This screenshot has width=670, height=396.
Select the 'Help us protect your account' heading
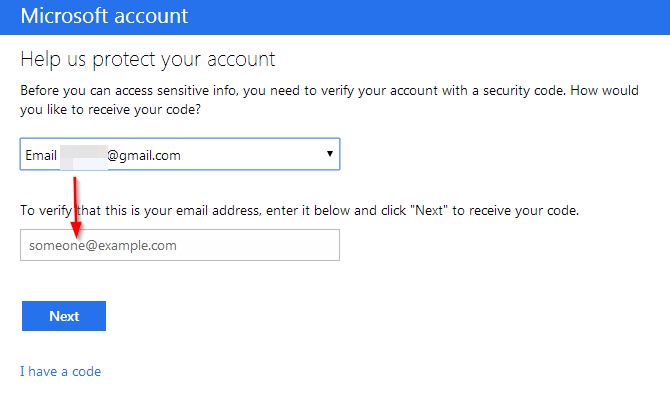tap(148, 59)
